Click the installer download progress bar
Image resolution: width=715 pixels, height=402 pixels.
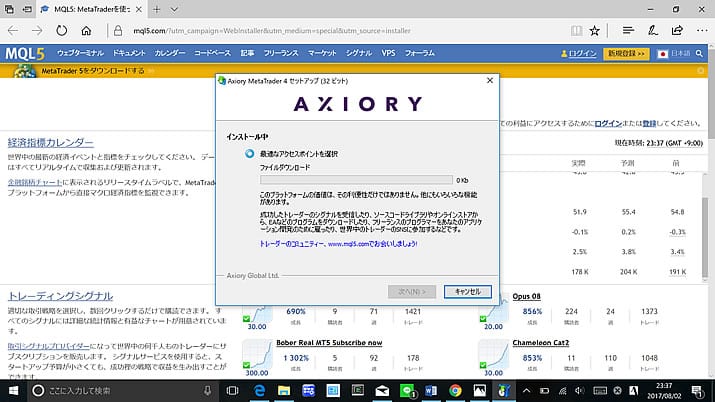(x=356, y=180)
